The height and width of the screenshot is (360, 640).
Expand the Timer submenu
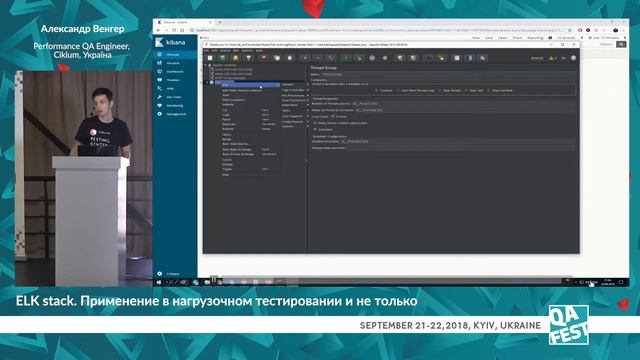pyautogui.click(x=294, y=110)
